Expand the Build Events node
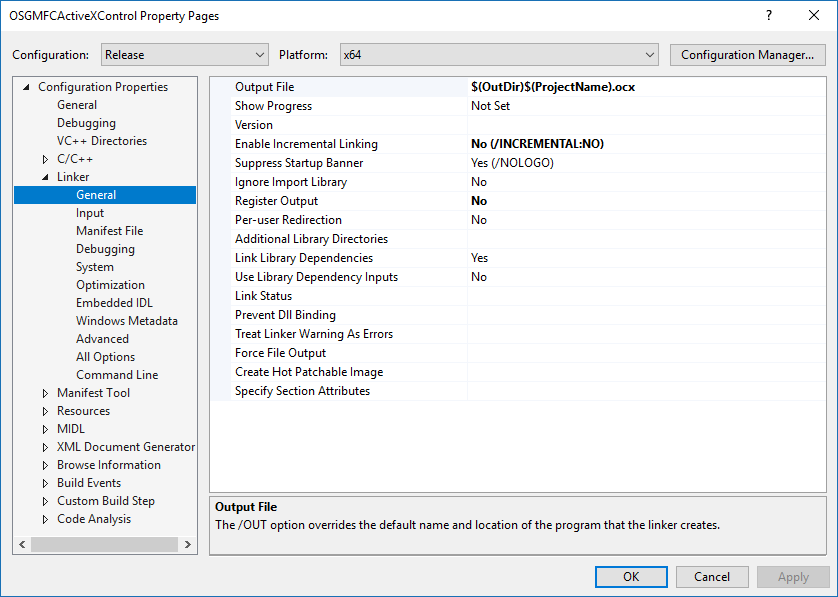Image resolution: width=838 pixels, height=597 pixels. pos(45,483)
